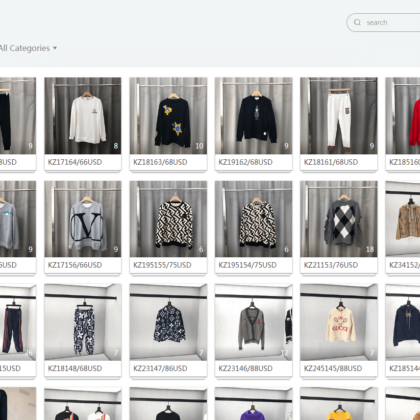Open the patterned sweater KZ195155 thumbnail
Viewport: 420px width, 420px height.
168,219
